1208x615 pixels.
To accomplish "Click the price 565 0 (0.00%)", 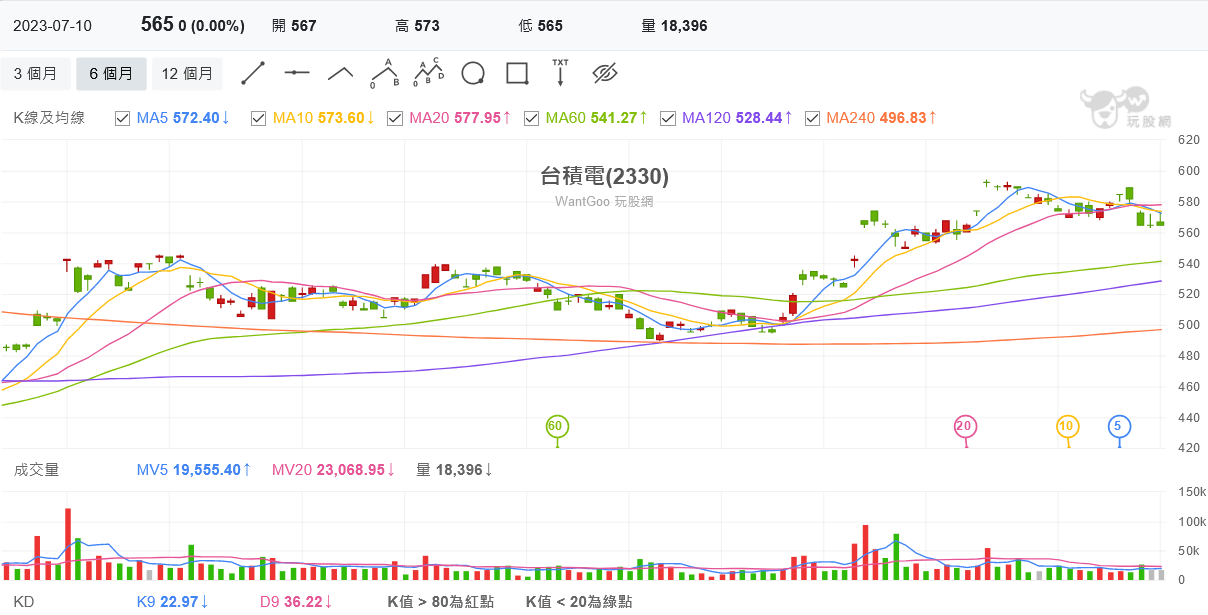I will [193, 25].
